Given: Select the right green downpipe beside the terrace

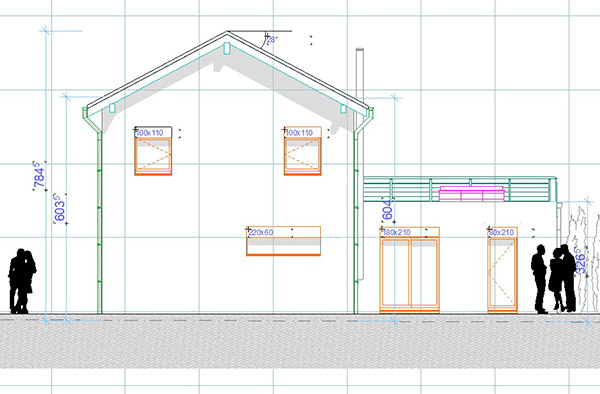Looking at the screenshot, I should click(355, 222).
